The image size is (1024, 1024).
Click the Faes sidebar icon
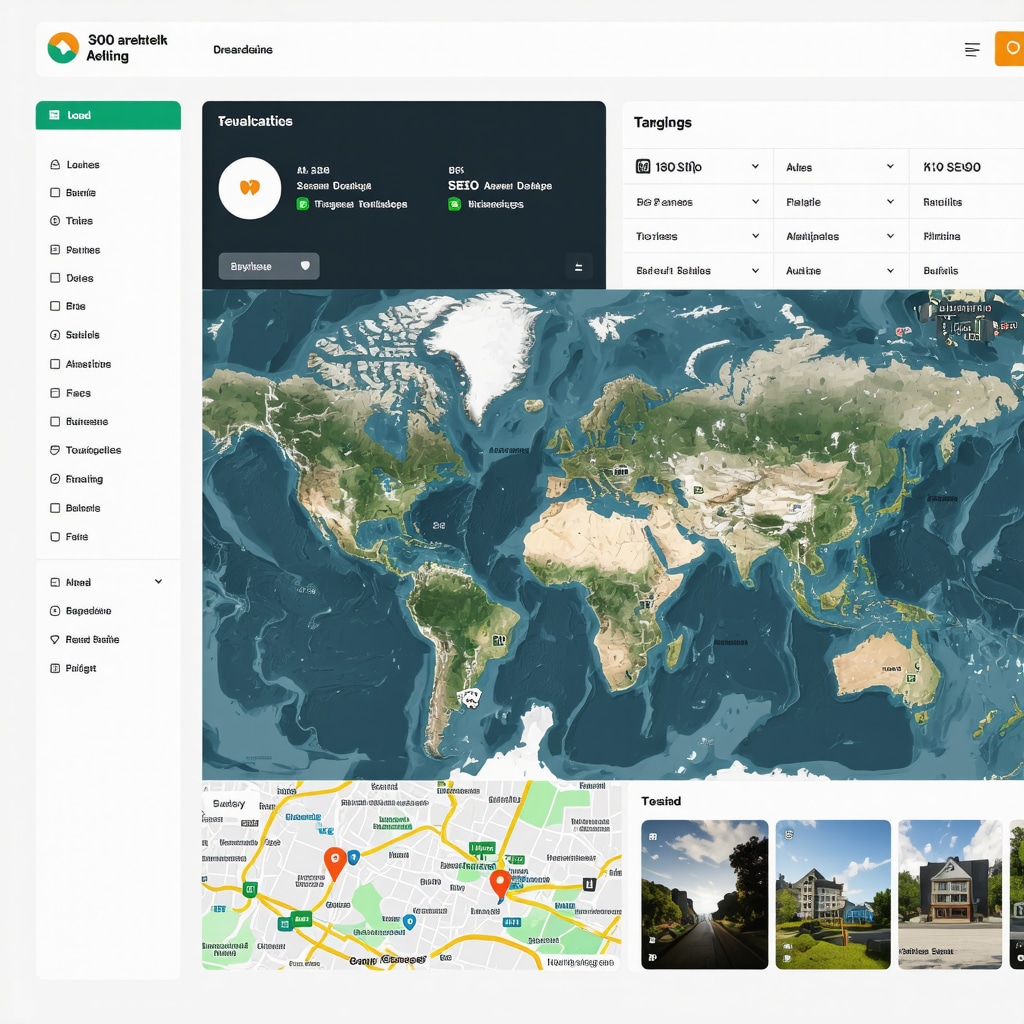click(x=55, y=392)
